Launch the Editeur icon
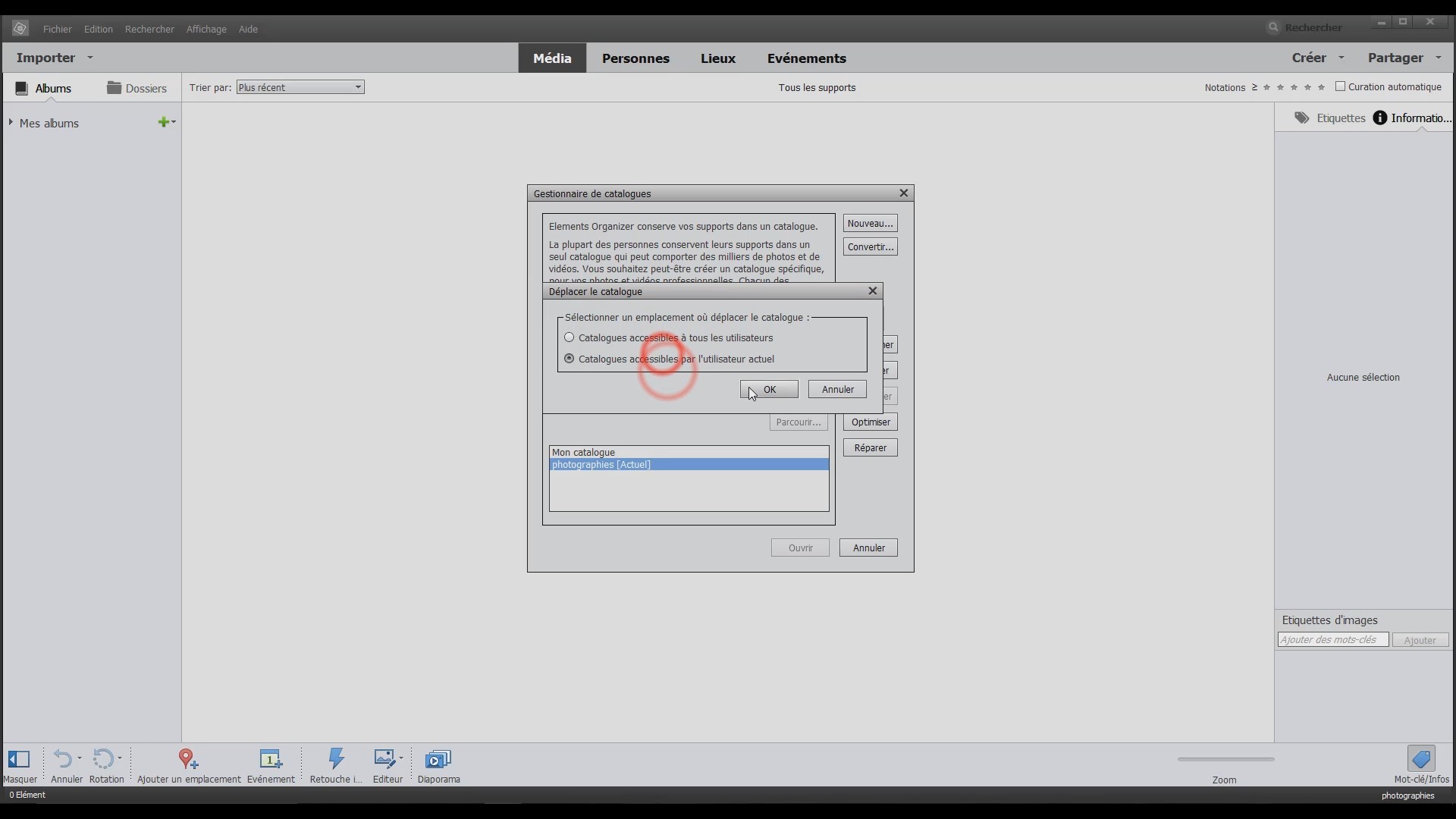 [385, 759]
